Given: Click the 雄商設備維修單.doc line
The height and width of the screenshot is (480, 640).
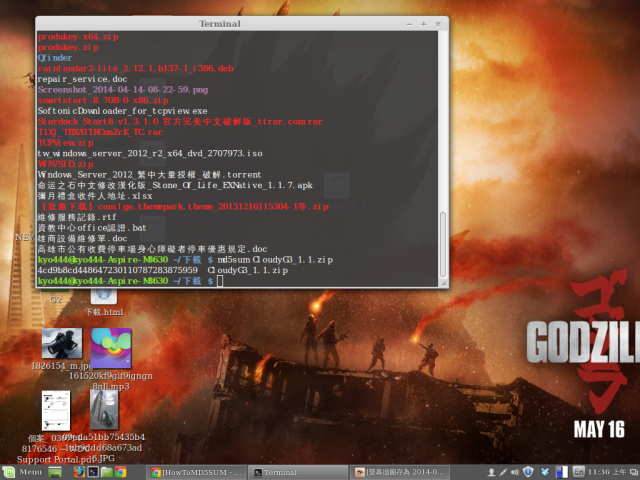Looking at the screenshot, I should click(x=82, y=238).
